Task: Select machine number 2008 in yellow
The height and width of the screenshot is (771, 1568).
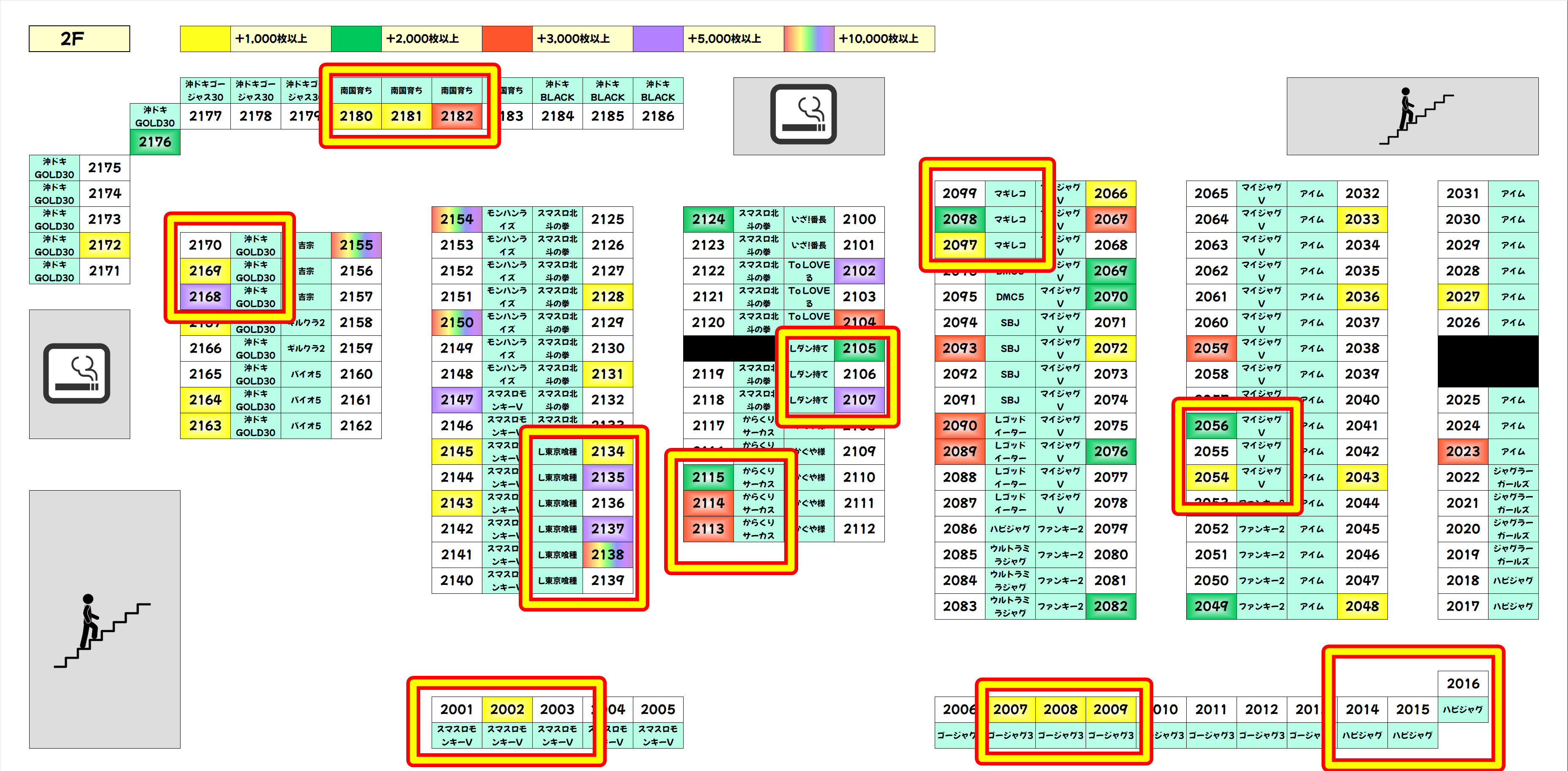Action: pos(1060,710)
